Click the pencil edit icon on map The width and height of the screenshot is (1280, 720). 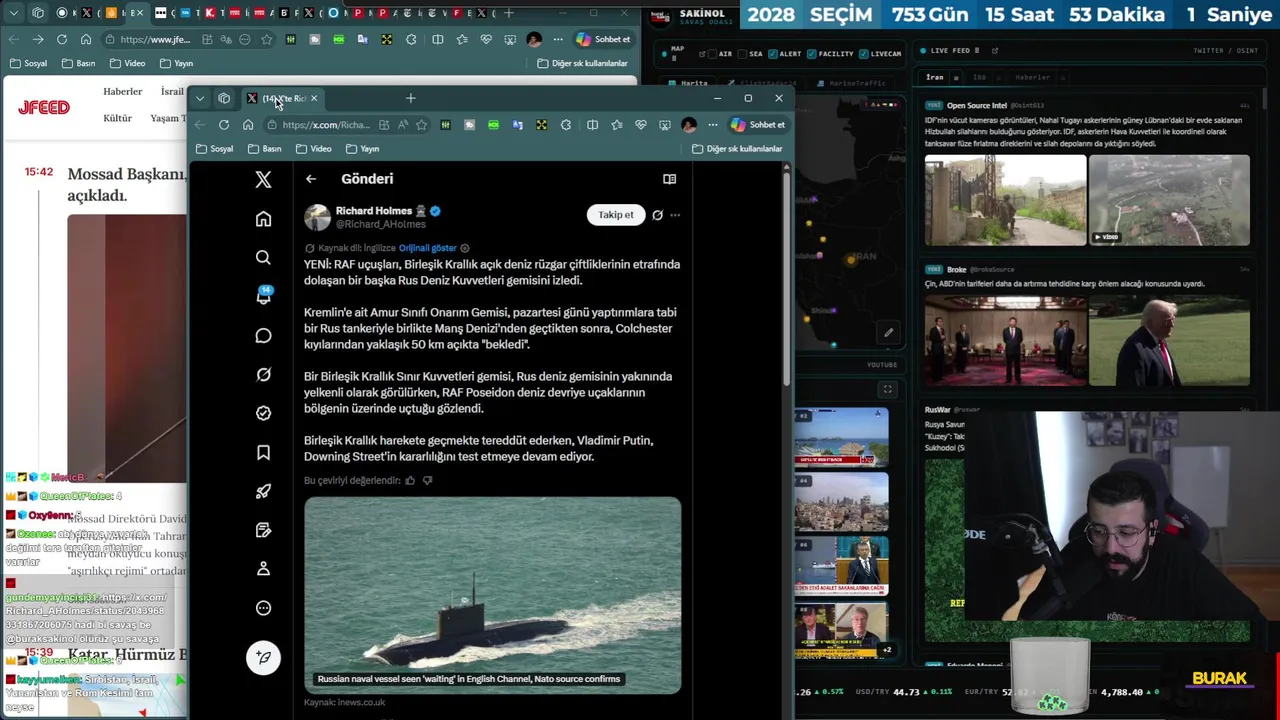(888, 333)
